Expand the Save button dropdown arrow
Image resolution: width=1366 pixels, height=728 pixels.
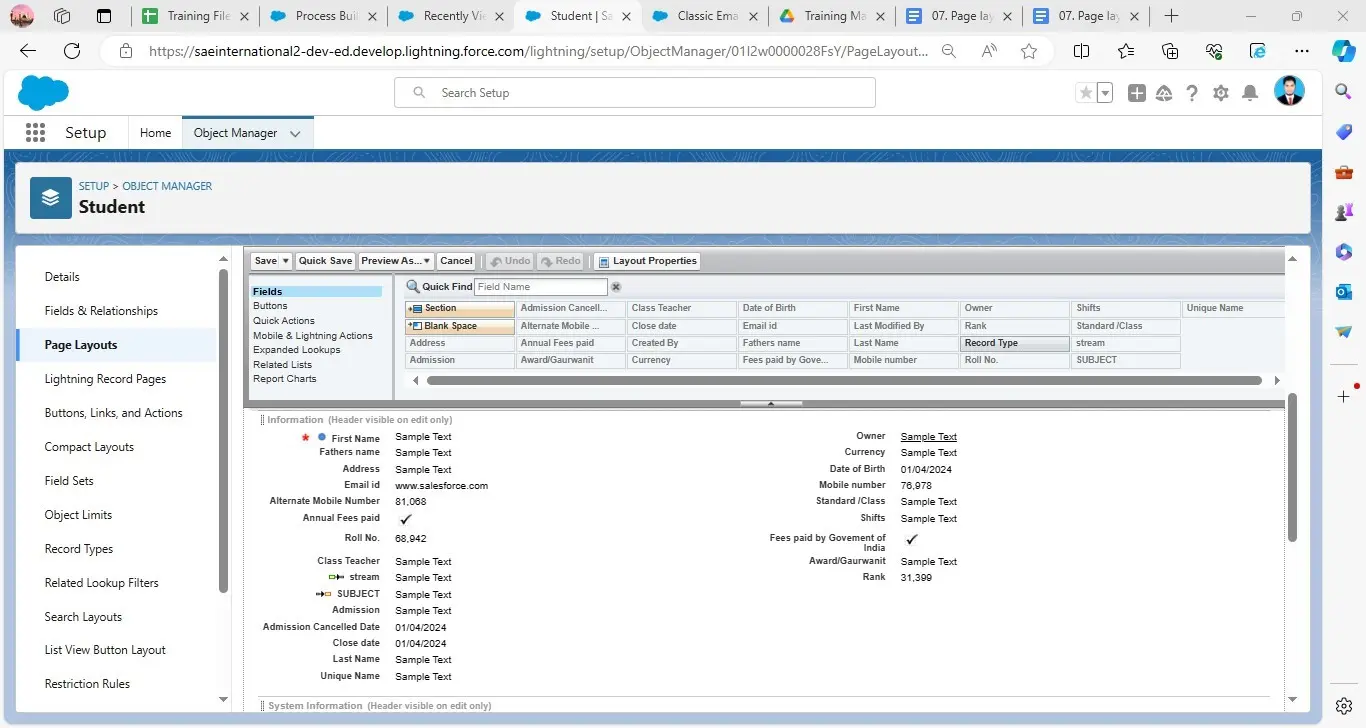pyautogui.click(x=286, y=261)
